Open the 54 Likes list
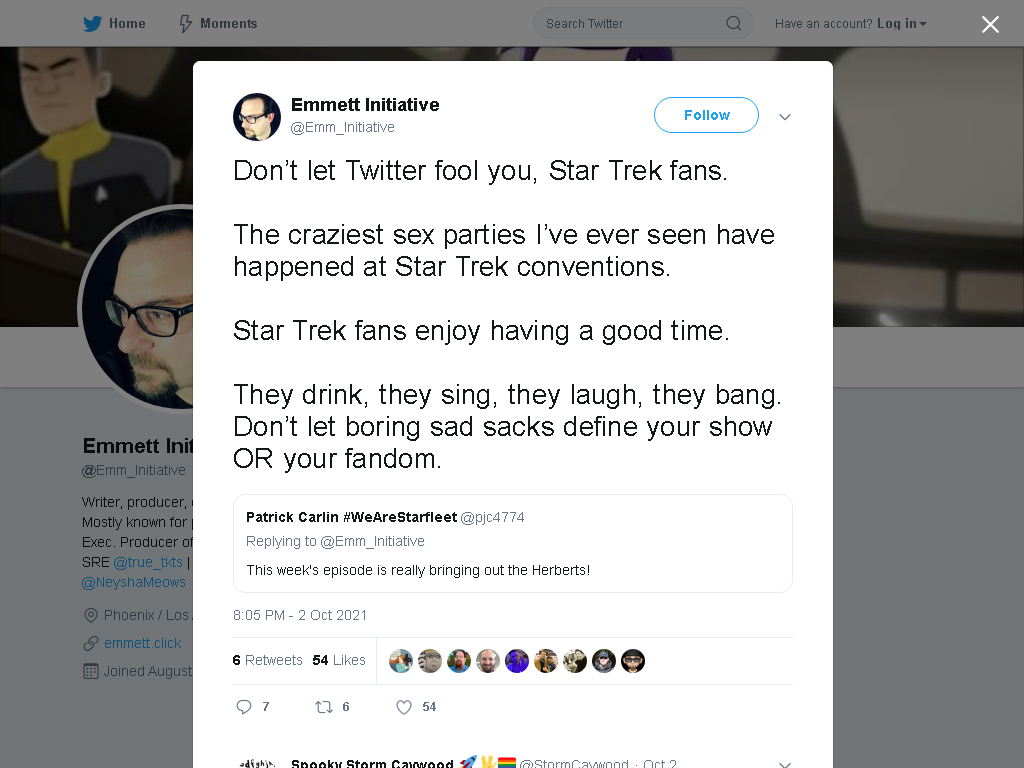This screenshot has width=1024, height=768. (339, 660)
